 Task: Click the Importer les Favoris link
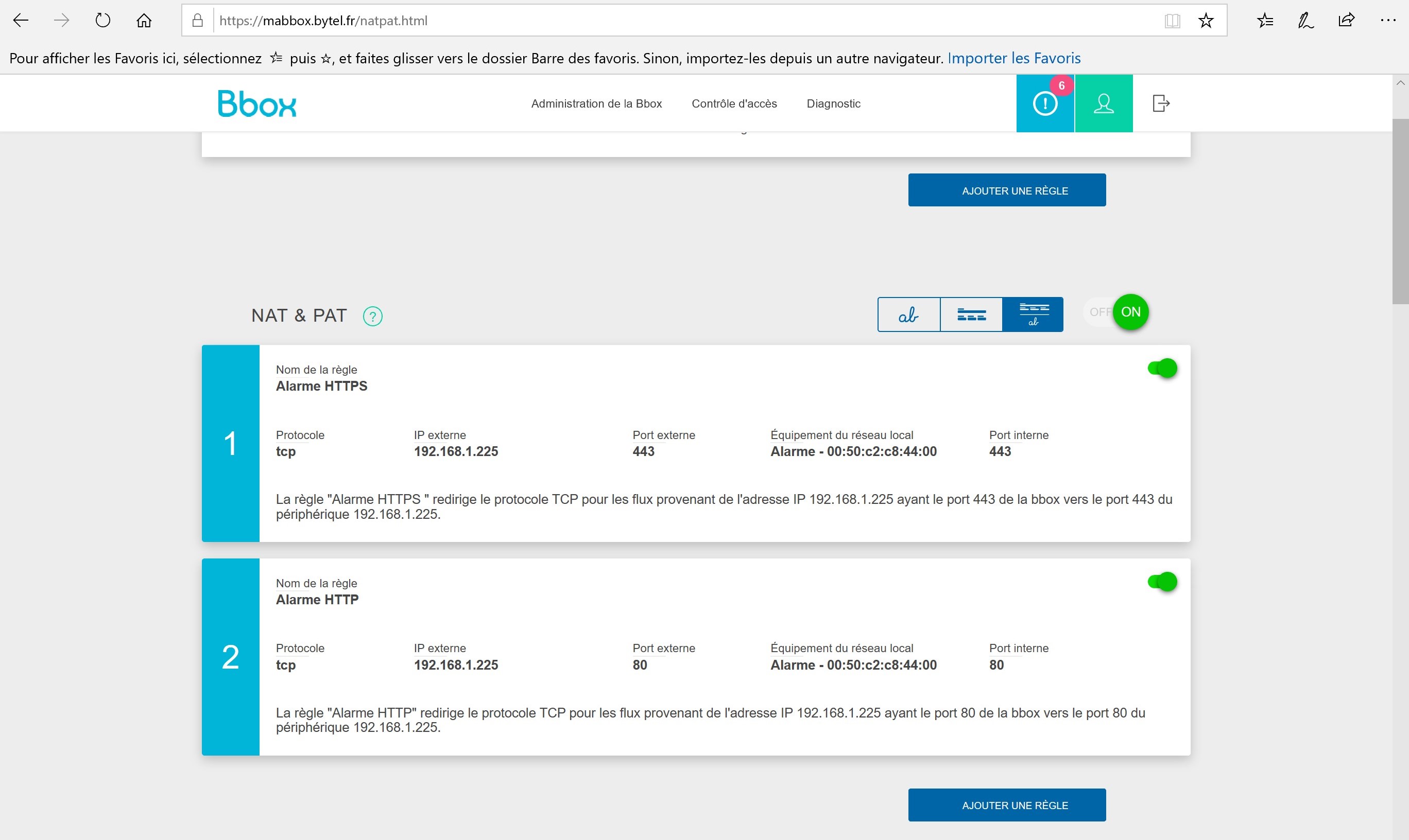pyautogui.click(x=1013, y=58)
